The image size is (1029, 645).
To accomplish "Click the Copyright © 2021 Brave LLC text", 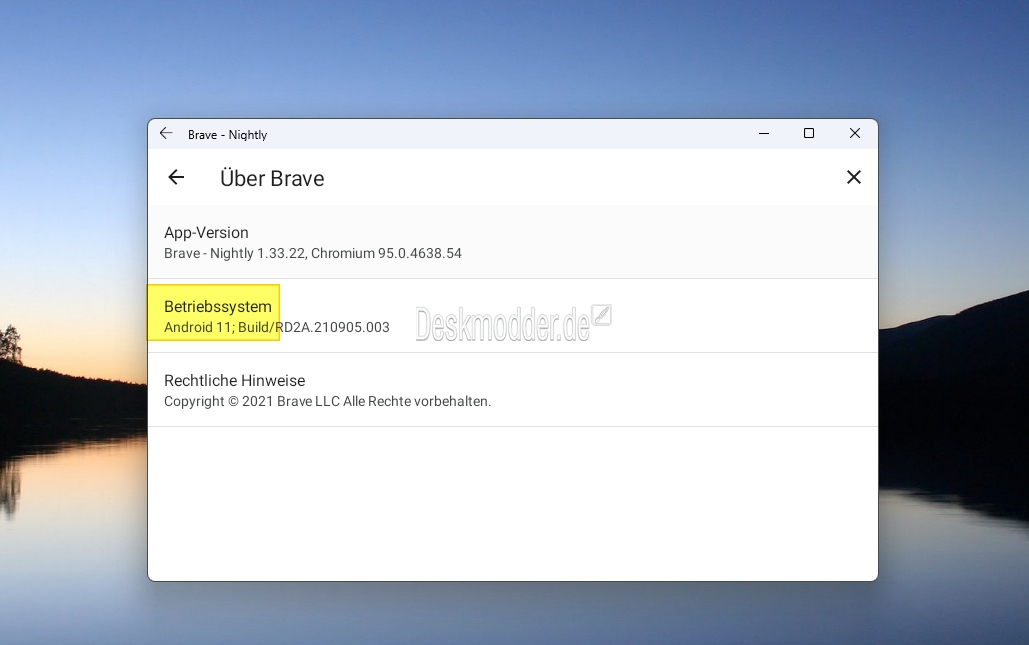I will 327,402.
